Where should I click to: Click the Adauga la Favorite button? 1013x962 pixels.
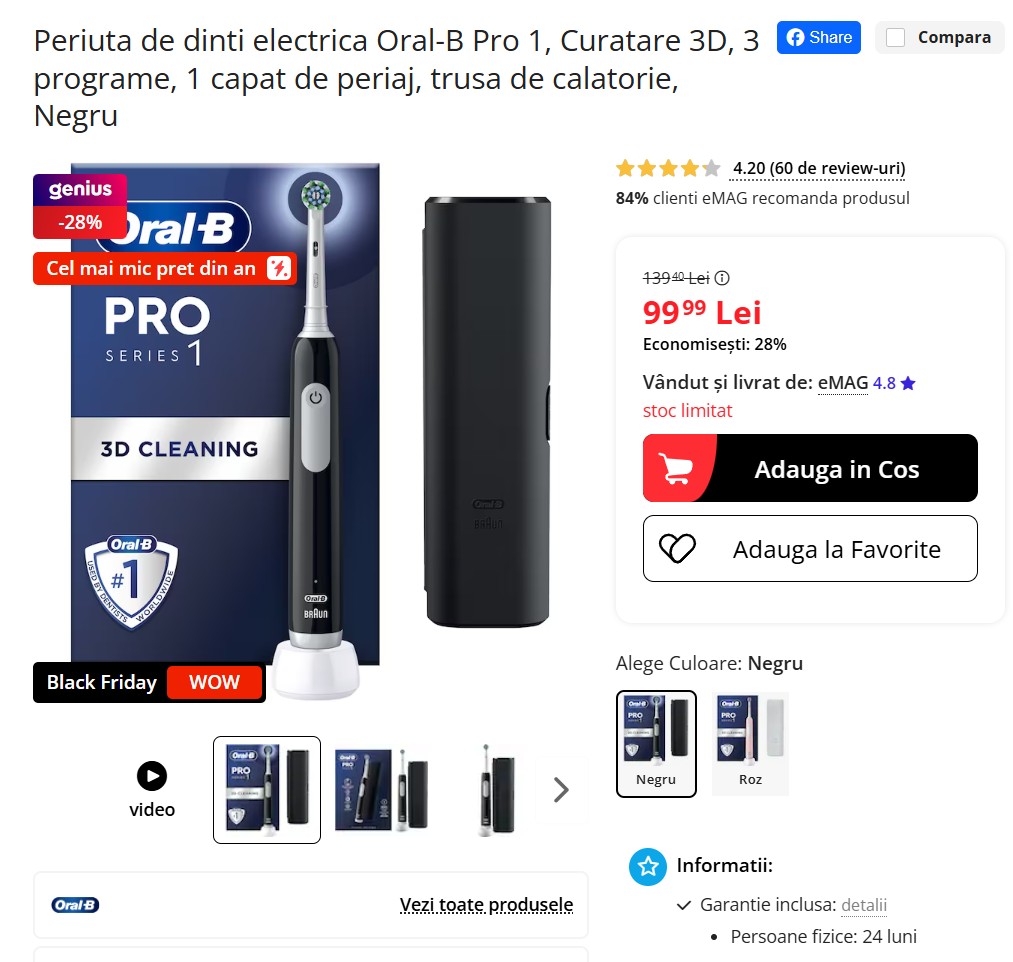pyautogui.click(x=810, y=549)
